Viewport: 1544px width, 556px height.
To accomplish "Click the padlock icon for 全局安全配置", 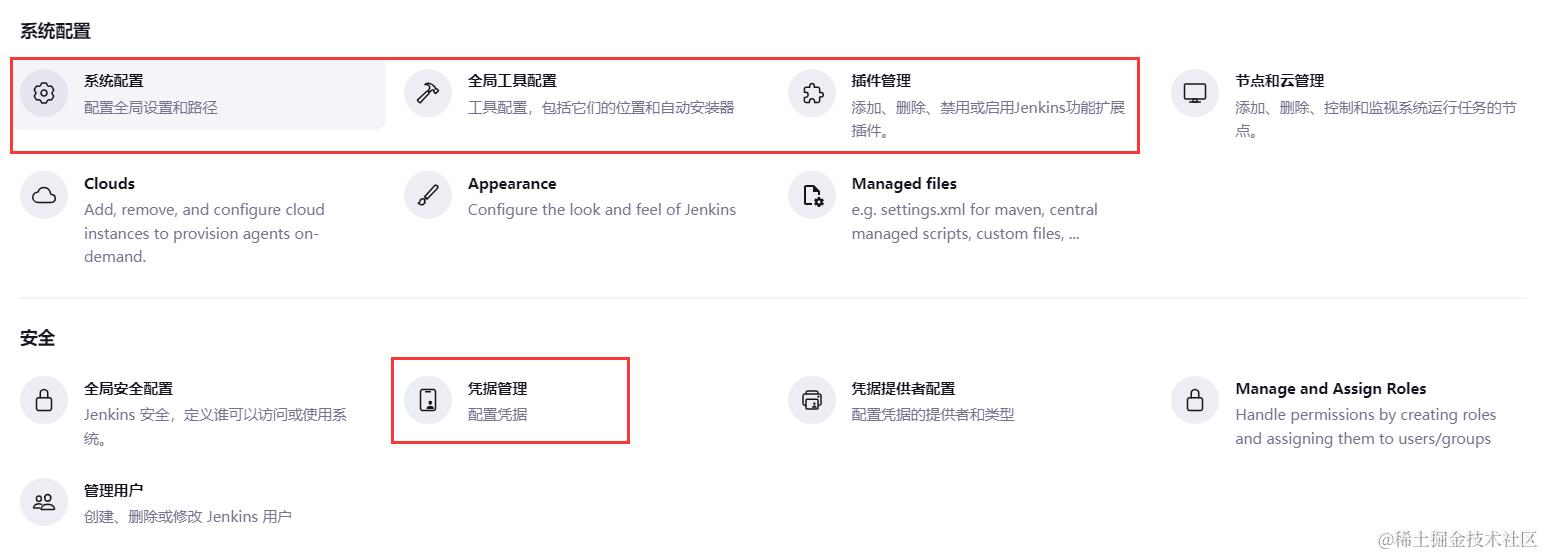I will (44, 400).
